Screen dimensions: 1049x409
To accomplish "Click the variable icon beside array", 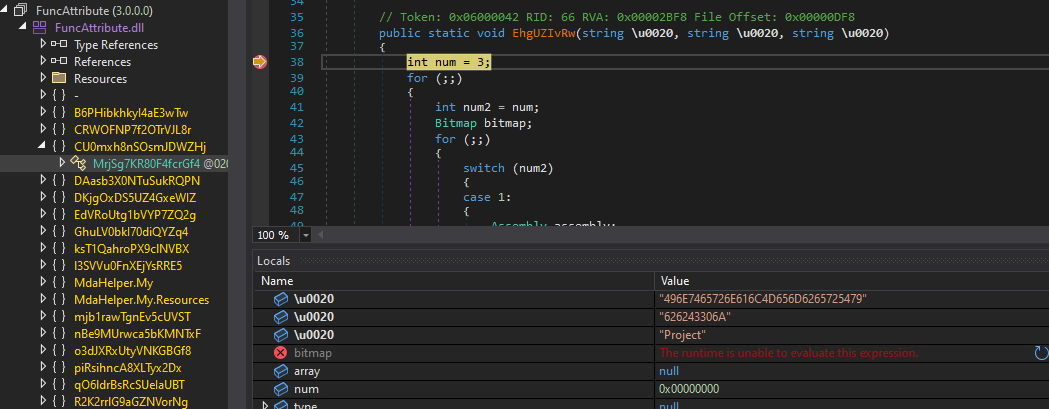I will [281, 371].
